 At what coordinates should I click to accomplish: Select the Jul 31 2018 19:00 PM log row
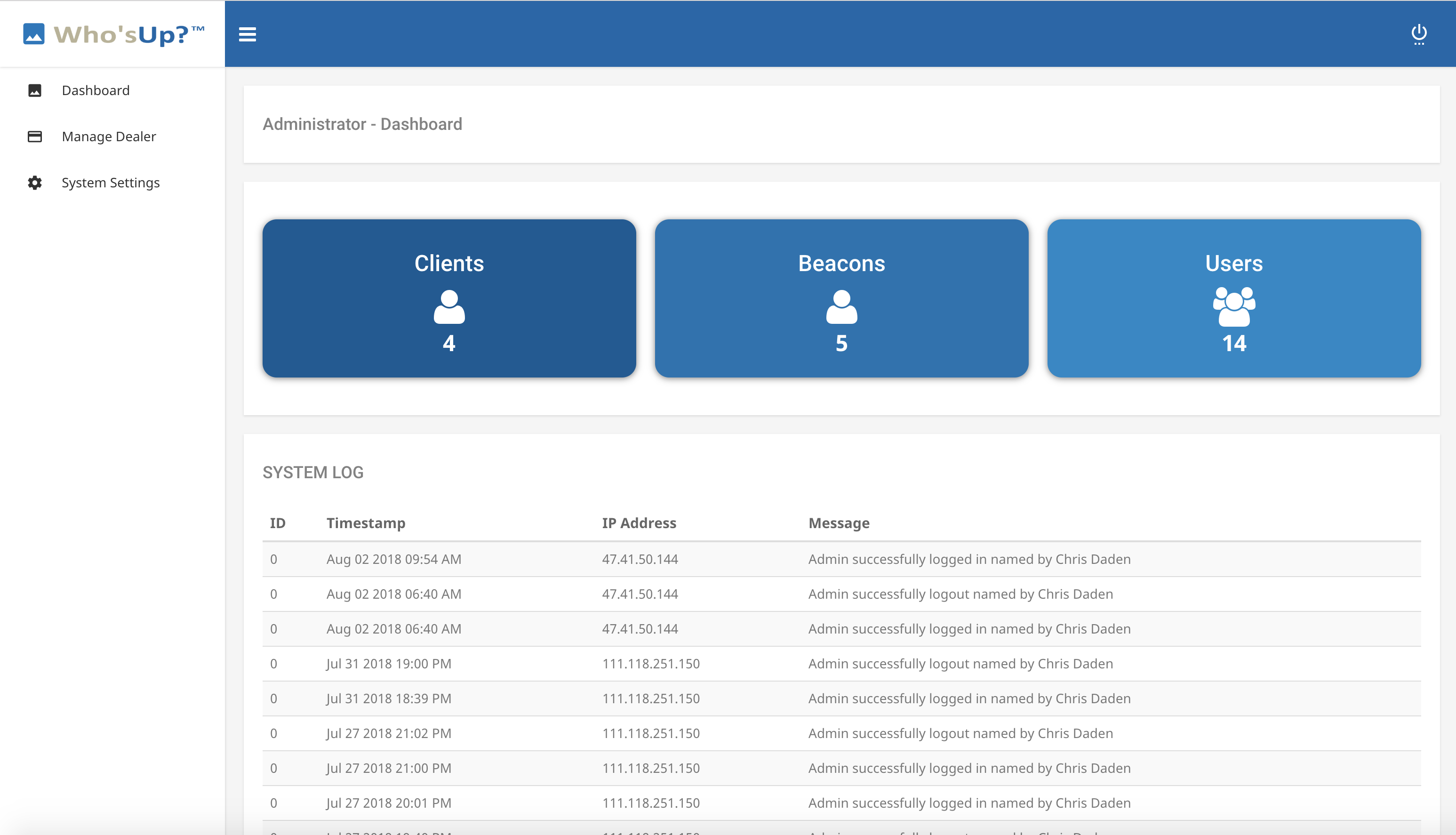pyautogui.click(x=841, y=664)
